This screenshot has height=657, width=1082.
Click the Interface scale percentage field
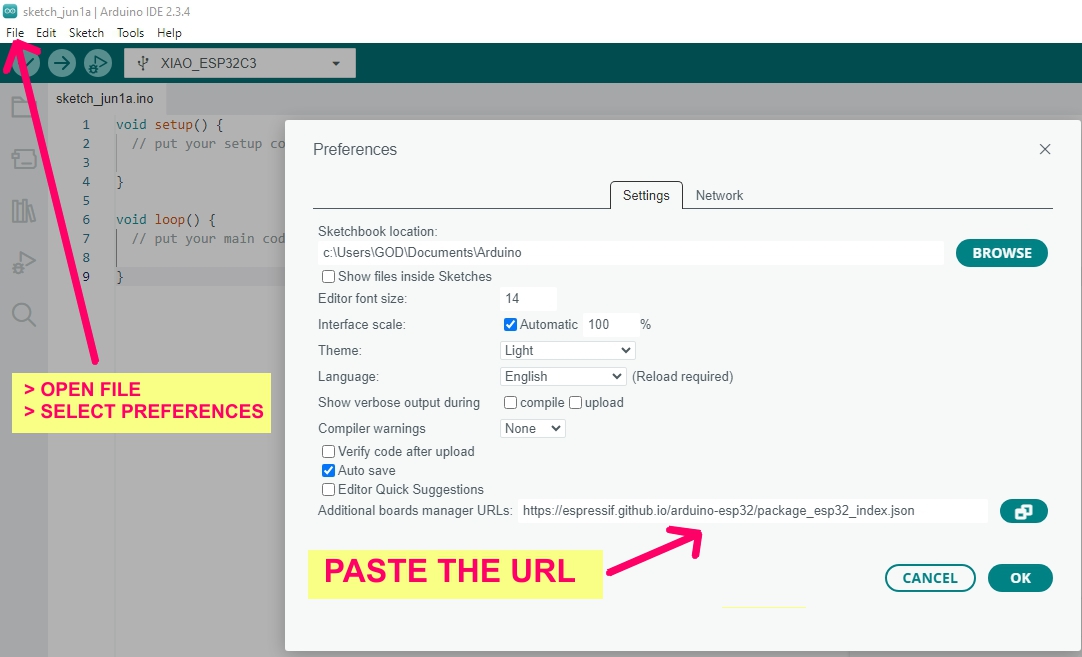(x=611, y=324)
